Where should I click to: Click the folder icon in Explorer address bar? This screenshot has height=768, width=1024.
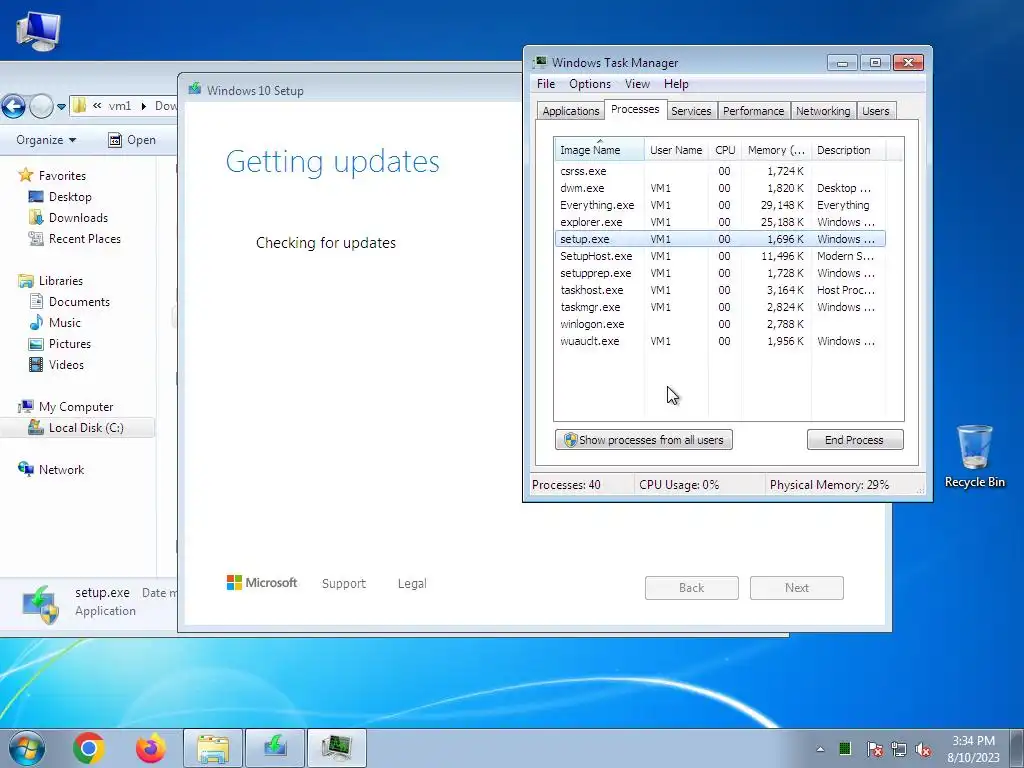click(x=80, y=105)
